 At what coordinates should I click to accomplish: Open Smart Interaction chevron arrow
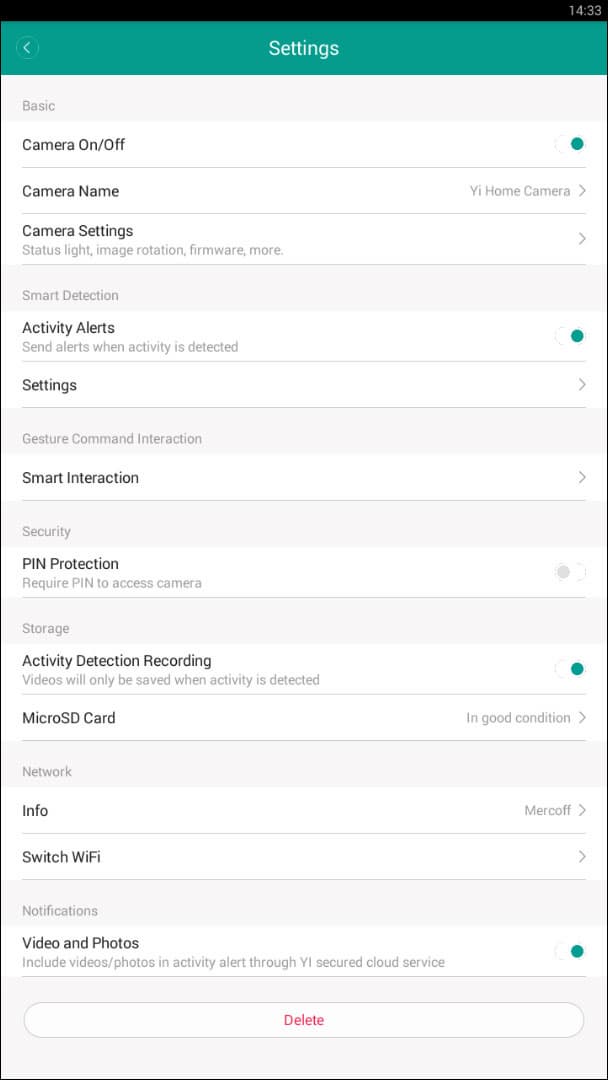[x=582, y=478]
